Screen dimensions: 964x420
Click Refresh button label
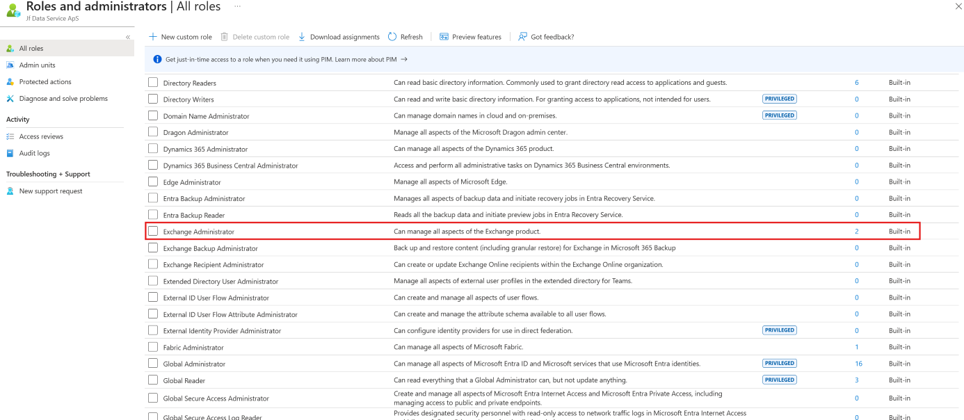point(411,37)
